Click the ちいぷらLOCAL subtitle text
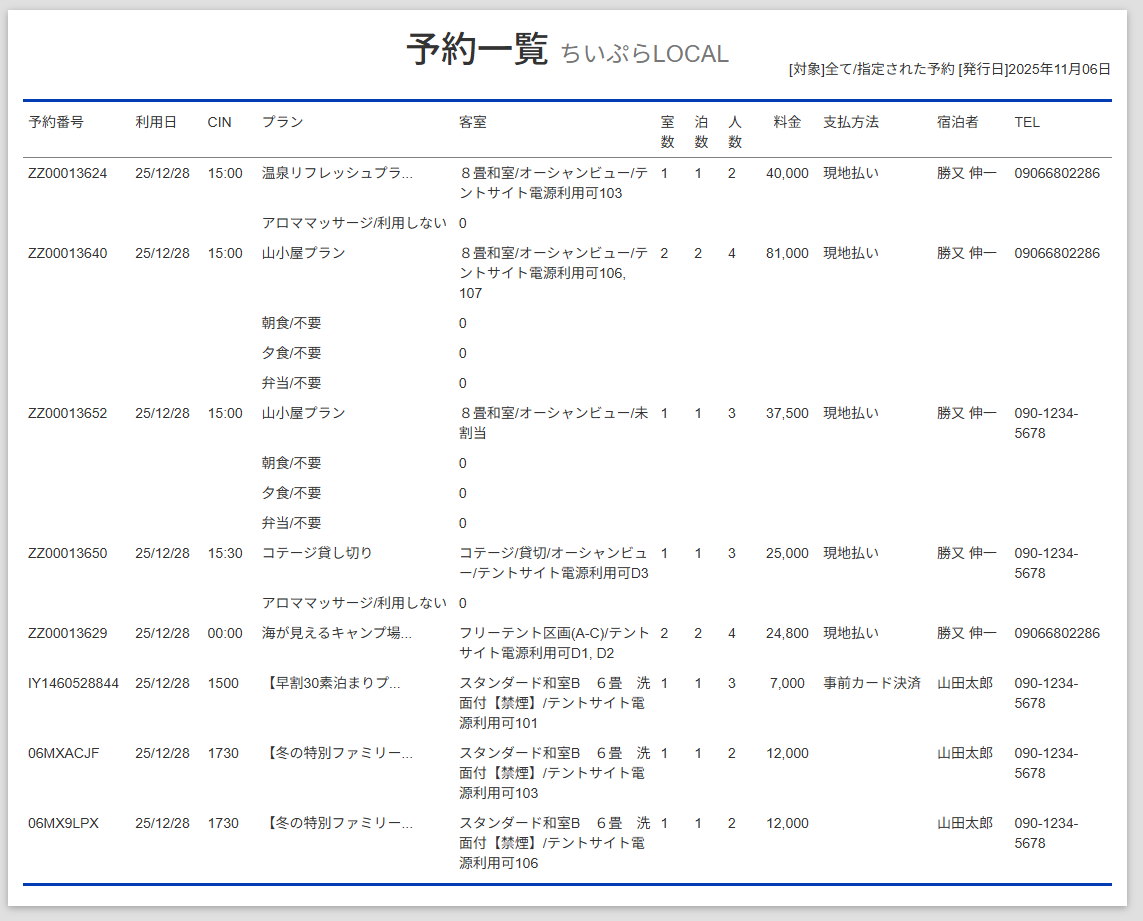 [644, 54]
